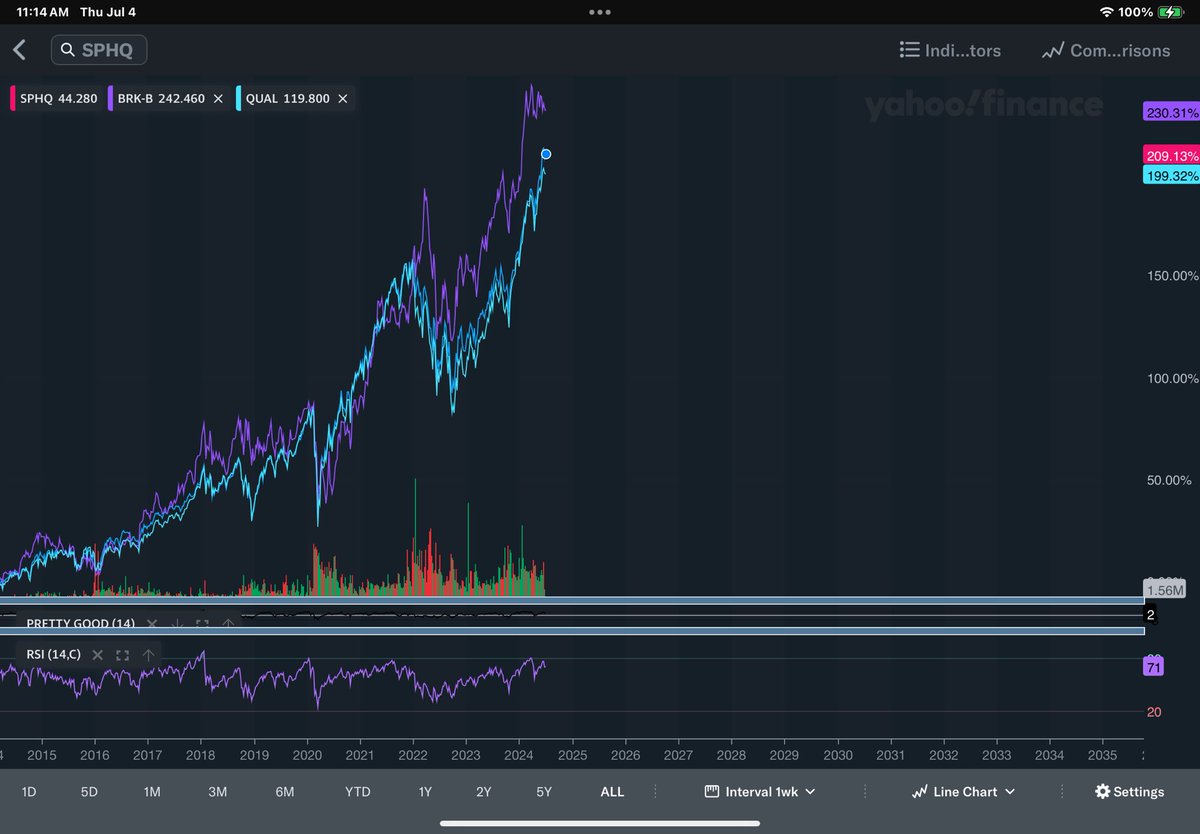The width and height of the screenshot is (1200, 834).
Task: Tap the SPHQ symbol search field
Action: [x=99, y=50]
